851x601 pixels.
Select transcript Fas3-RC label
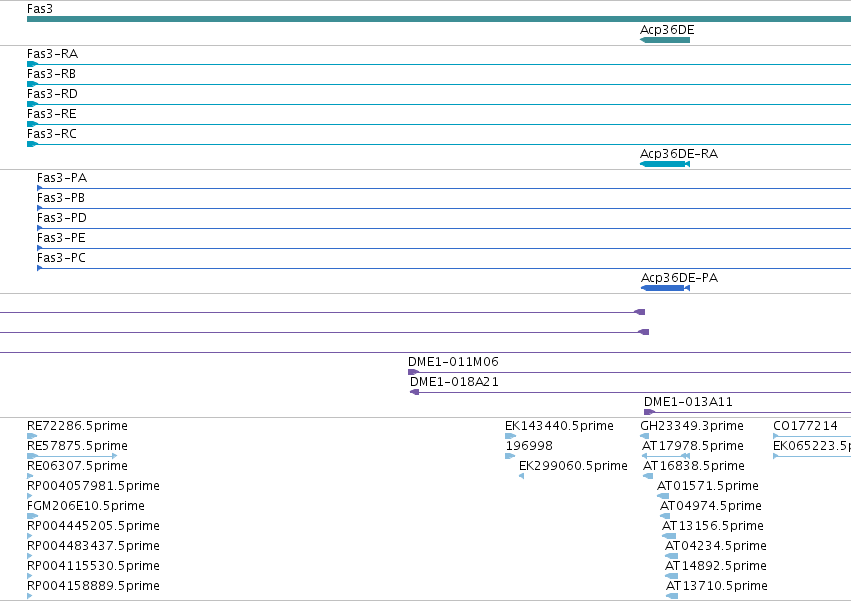click(x=52, y=134)
